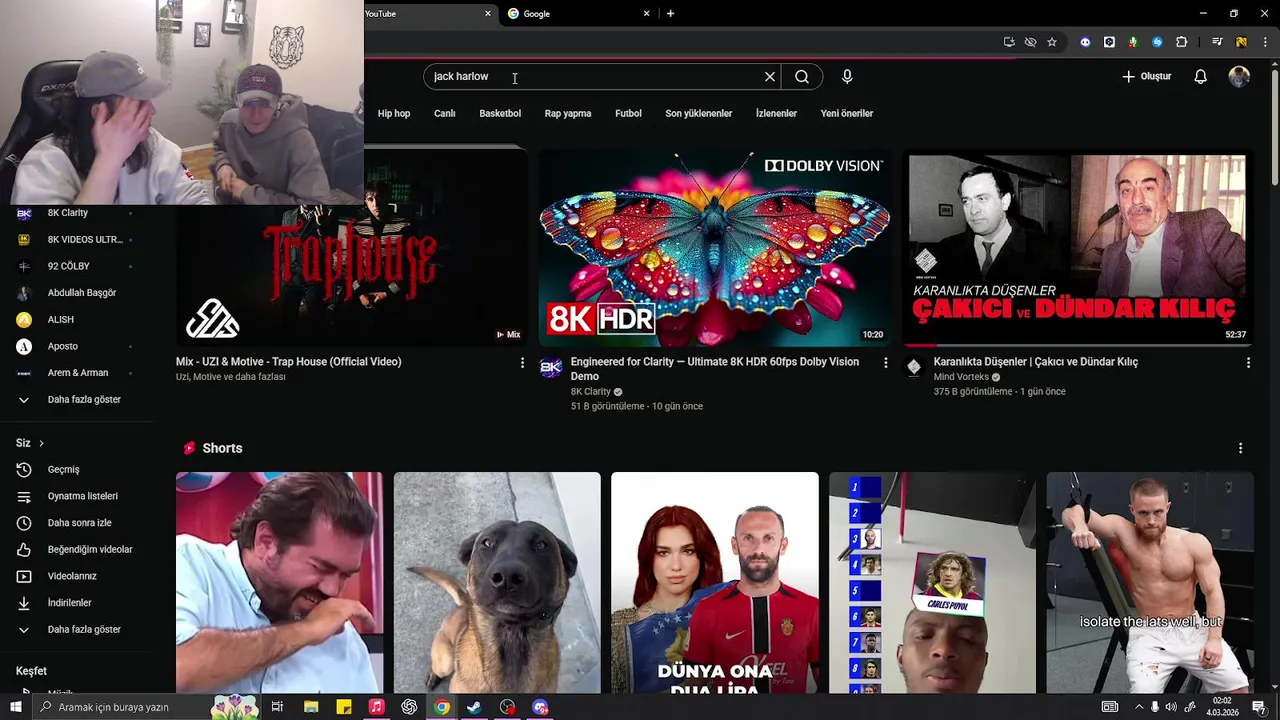The image size is (1280, 720).
Task: Select the Rap yapma filter chip
Action: pos(568,113)
